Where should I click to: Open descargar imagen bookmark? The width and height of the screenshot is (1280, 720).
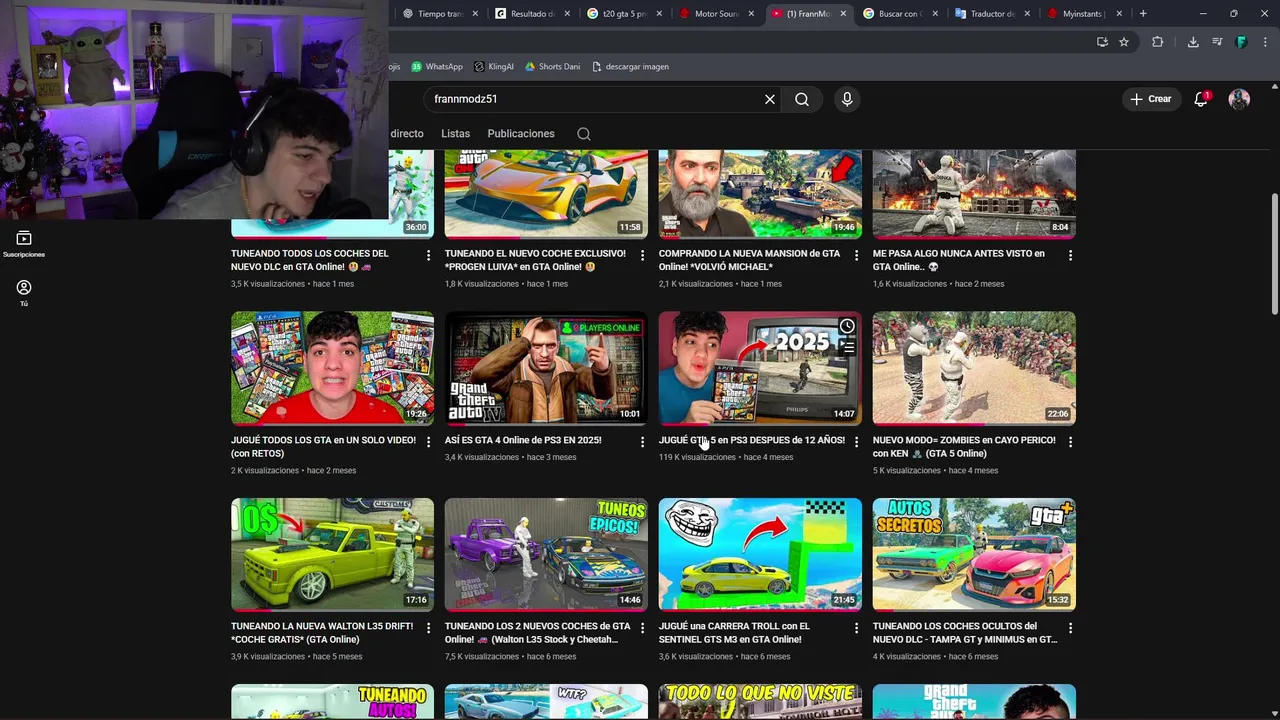click(630, 67)
